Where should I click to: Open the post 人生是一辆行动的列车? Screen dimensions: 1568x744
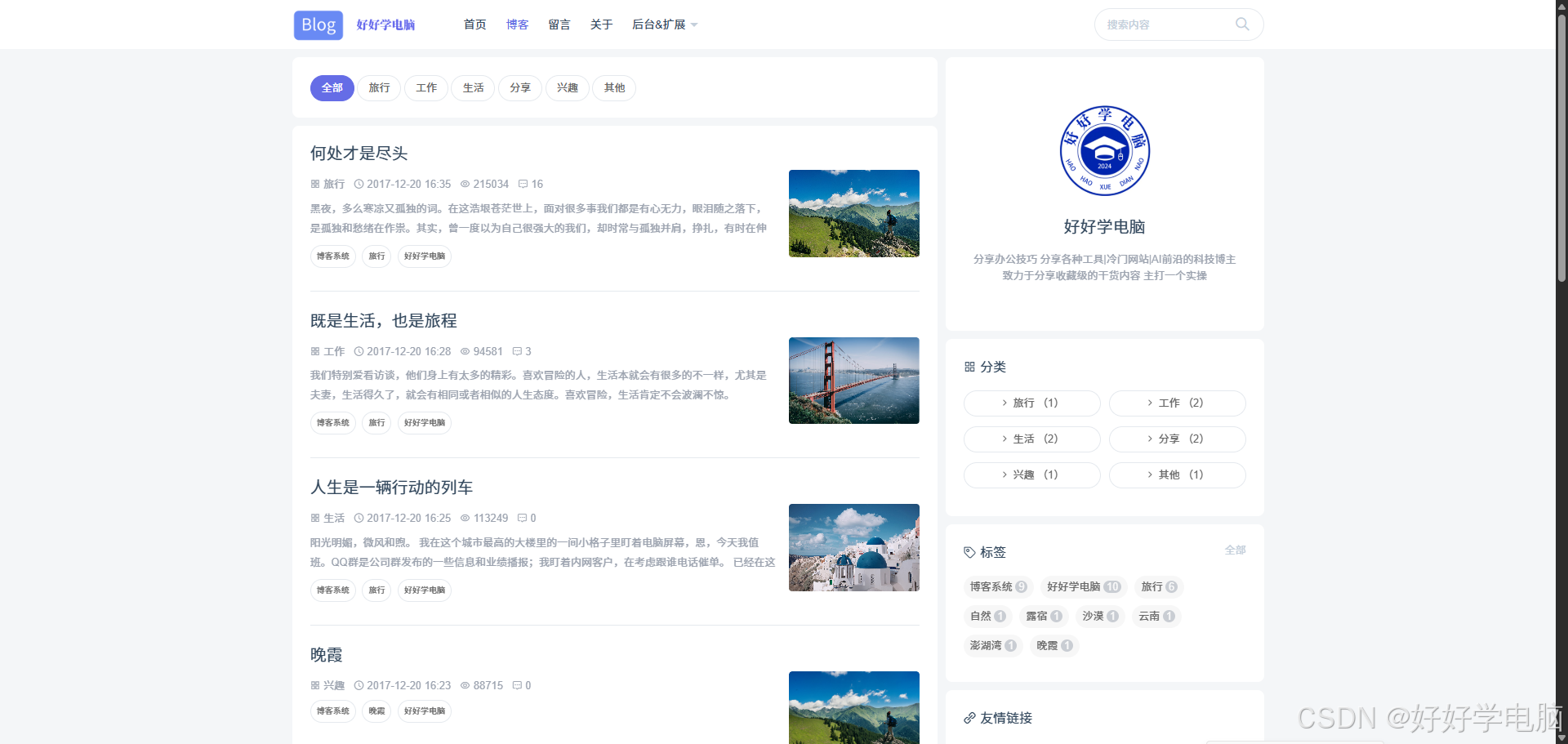pos(391,488)
